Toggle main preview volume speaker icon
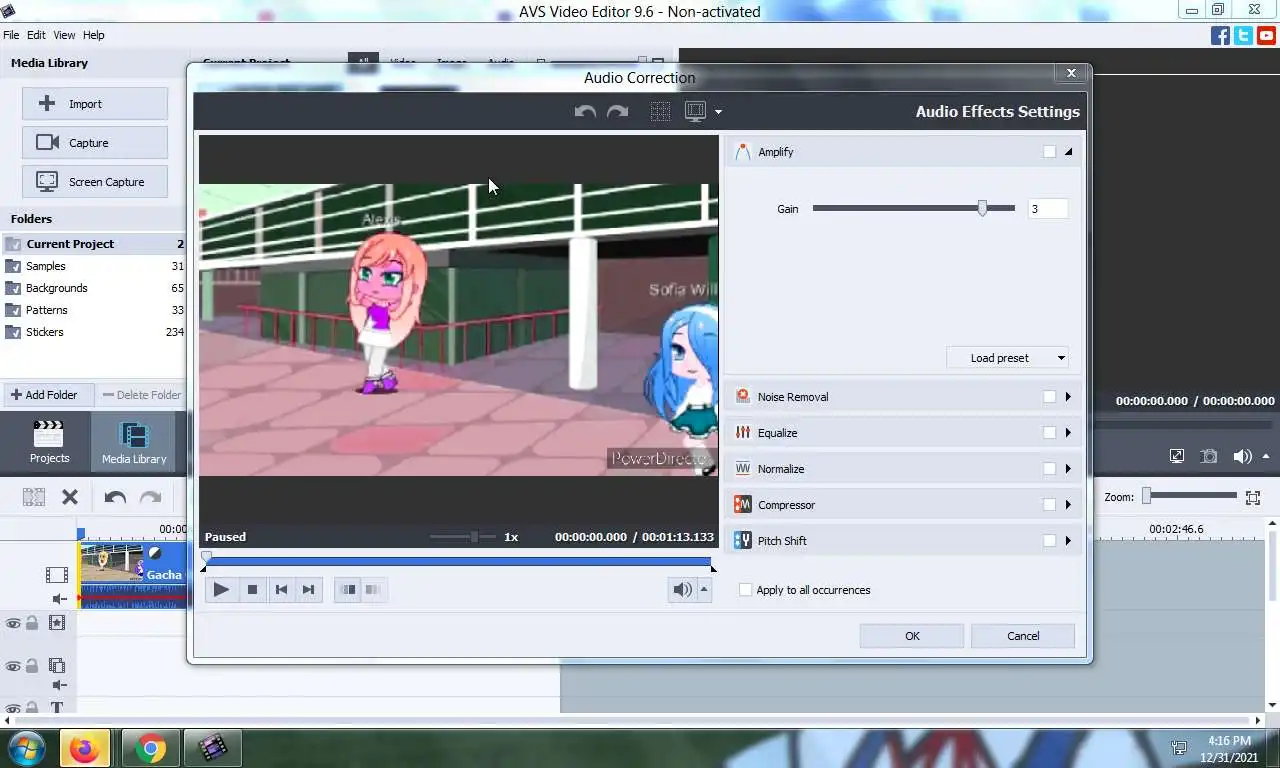1280x768 pixels. (1242, 456)
